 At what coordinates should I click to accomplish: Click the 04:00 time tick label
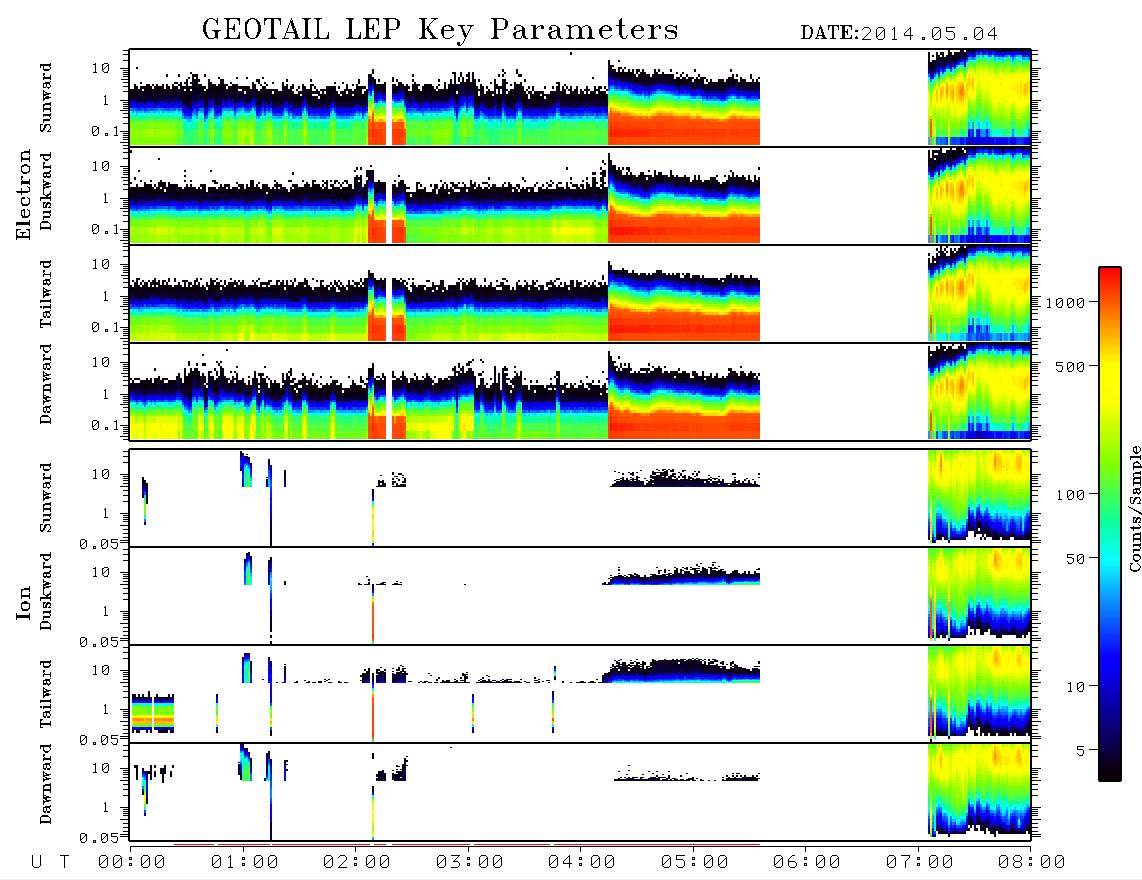pyautogui.click(x=582, y=863)
